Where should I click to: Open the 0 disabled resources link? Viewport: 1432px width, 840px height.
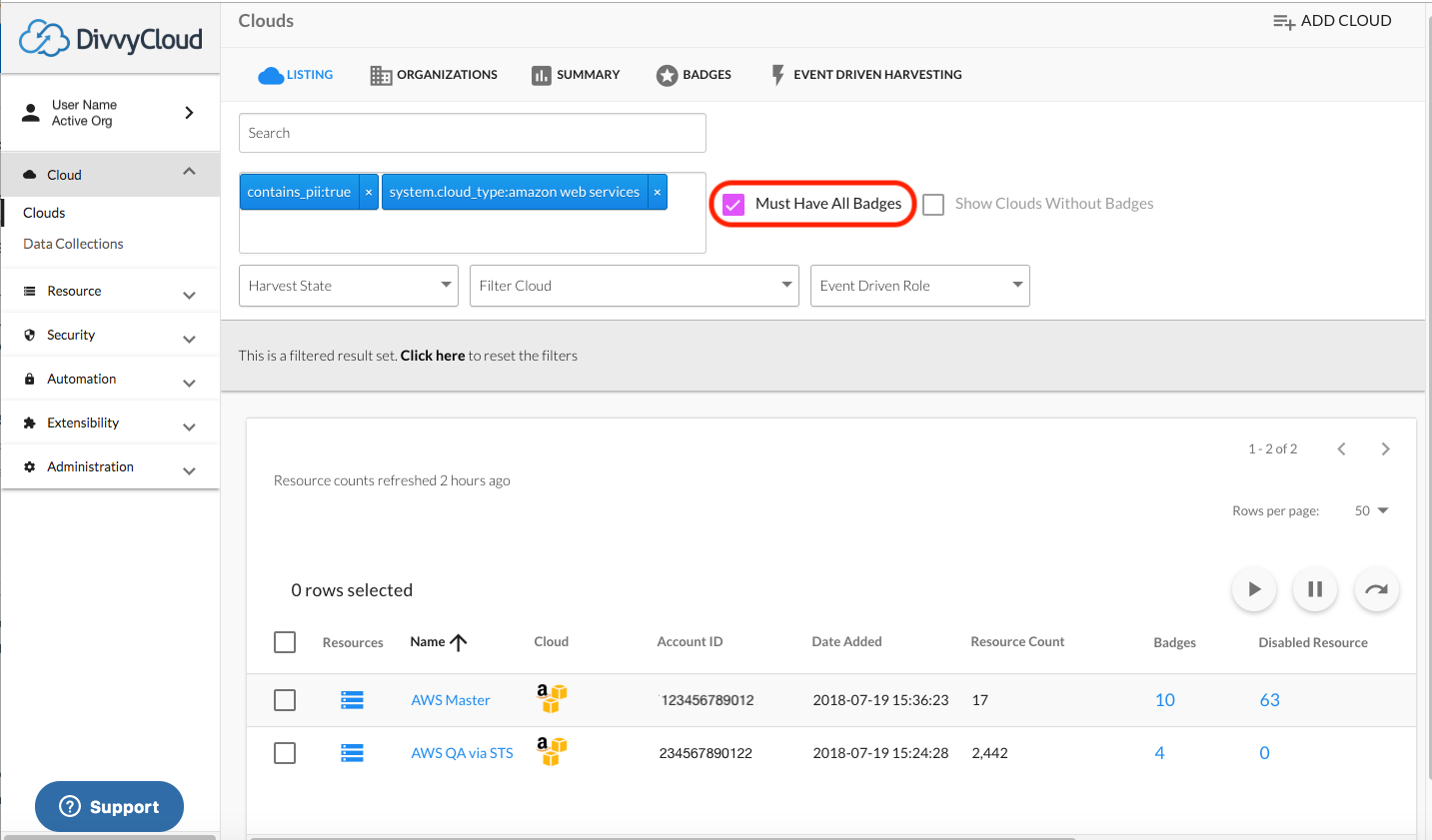(1264, 753)
